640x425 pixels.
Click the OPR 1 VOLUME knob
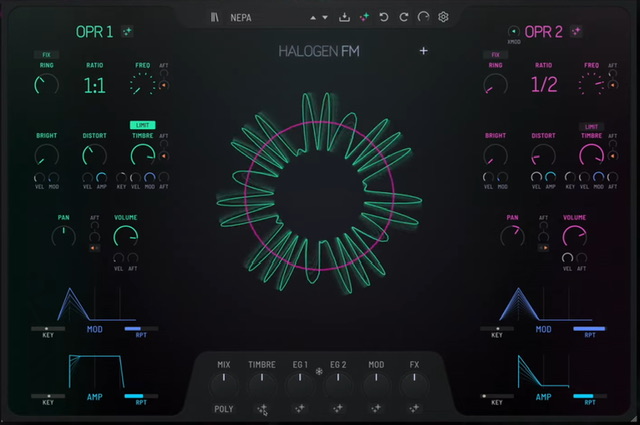pyautogui.click(x=126, y=237)
